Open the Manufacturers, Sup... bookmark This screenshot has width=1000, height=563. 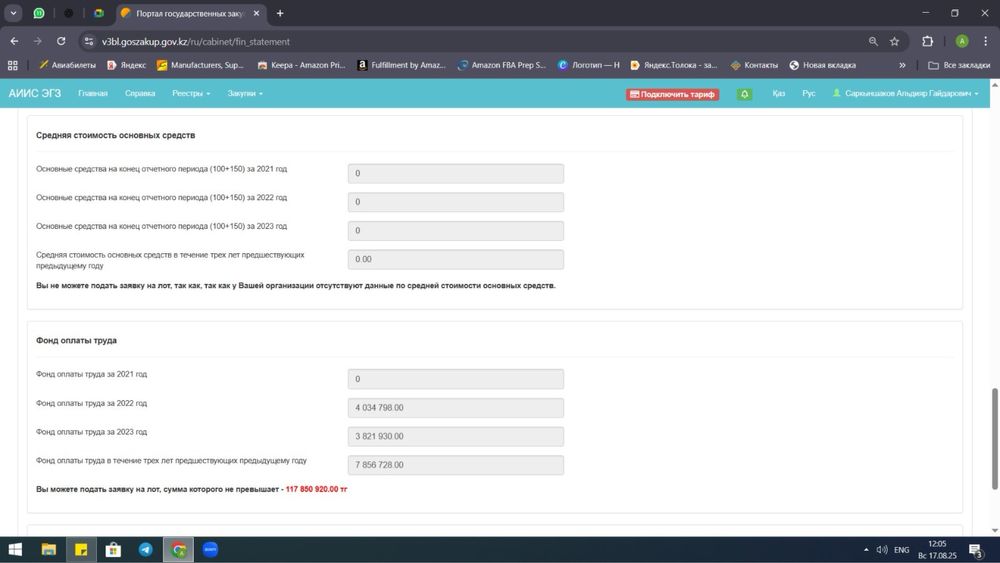point(200,65)
